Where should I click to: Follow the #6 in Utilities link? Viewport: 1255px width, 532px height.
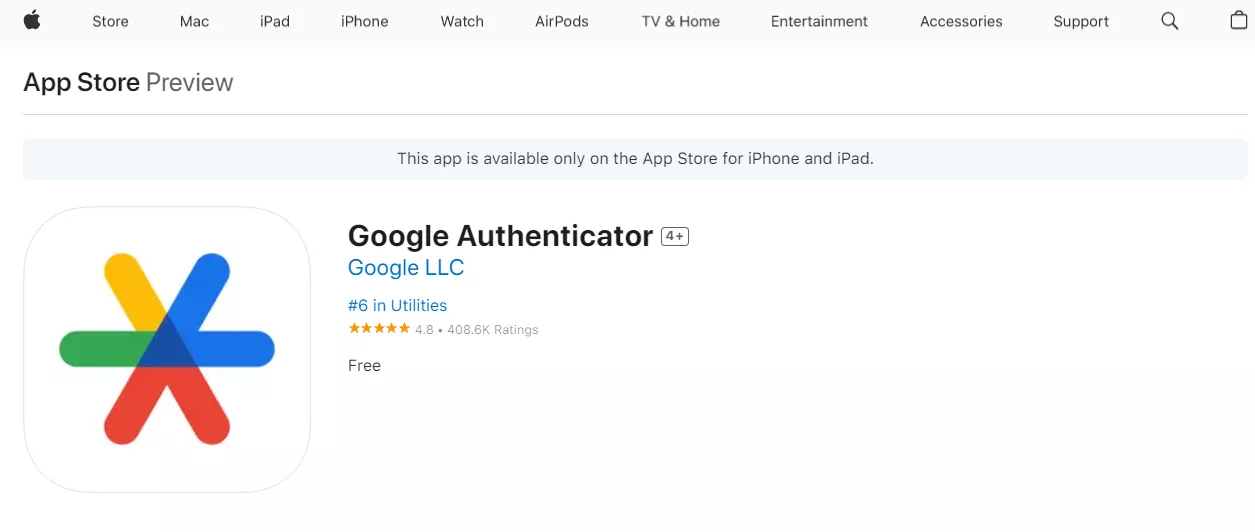point(397,306)
